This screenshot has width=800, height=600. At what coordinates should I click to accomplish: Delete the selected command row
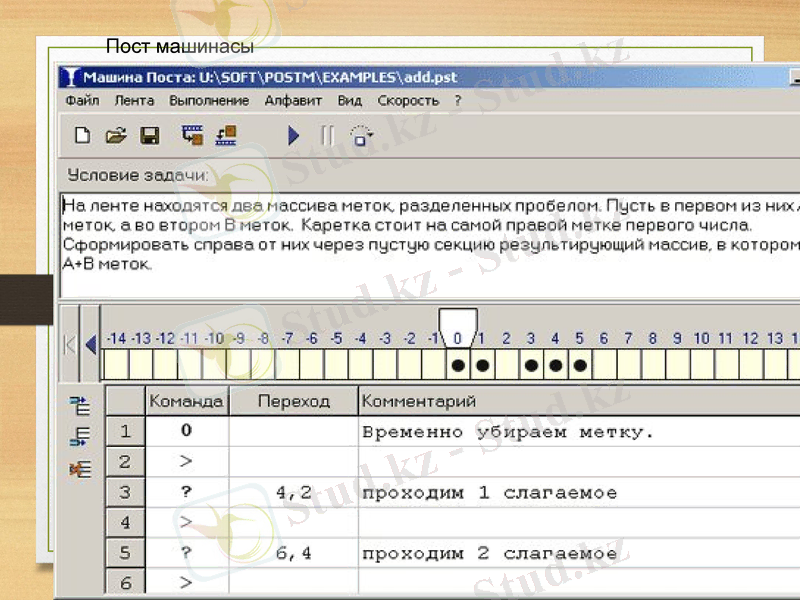click(x=83, y=466)
